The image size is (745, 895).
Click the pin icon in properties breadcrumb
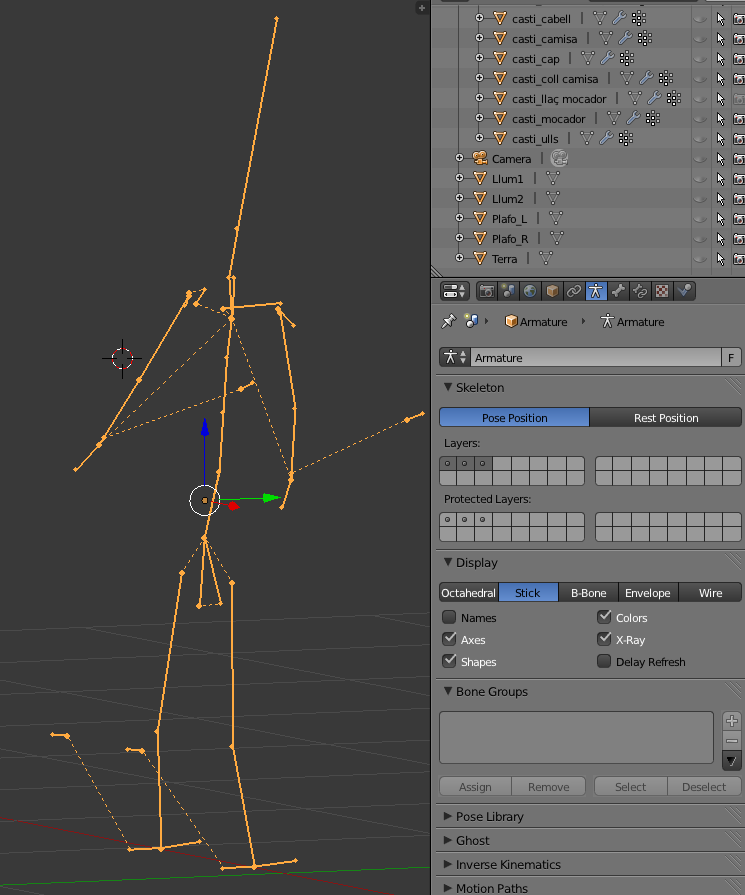(x=449, y=321)
